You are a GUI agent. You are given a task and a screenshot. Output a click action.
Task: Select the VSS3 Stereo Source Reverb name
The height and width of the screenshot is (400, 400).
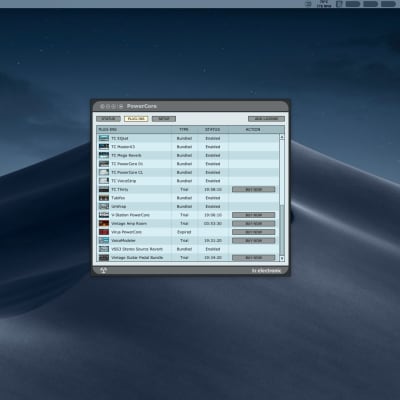(x=137, y=249)
